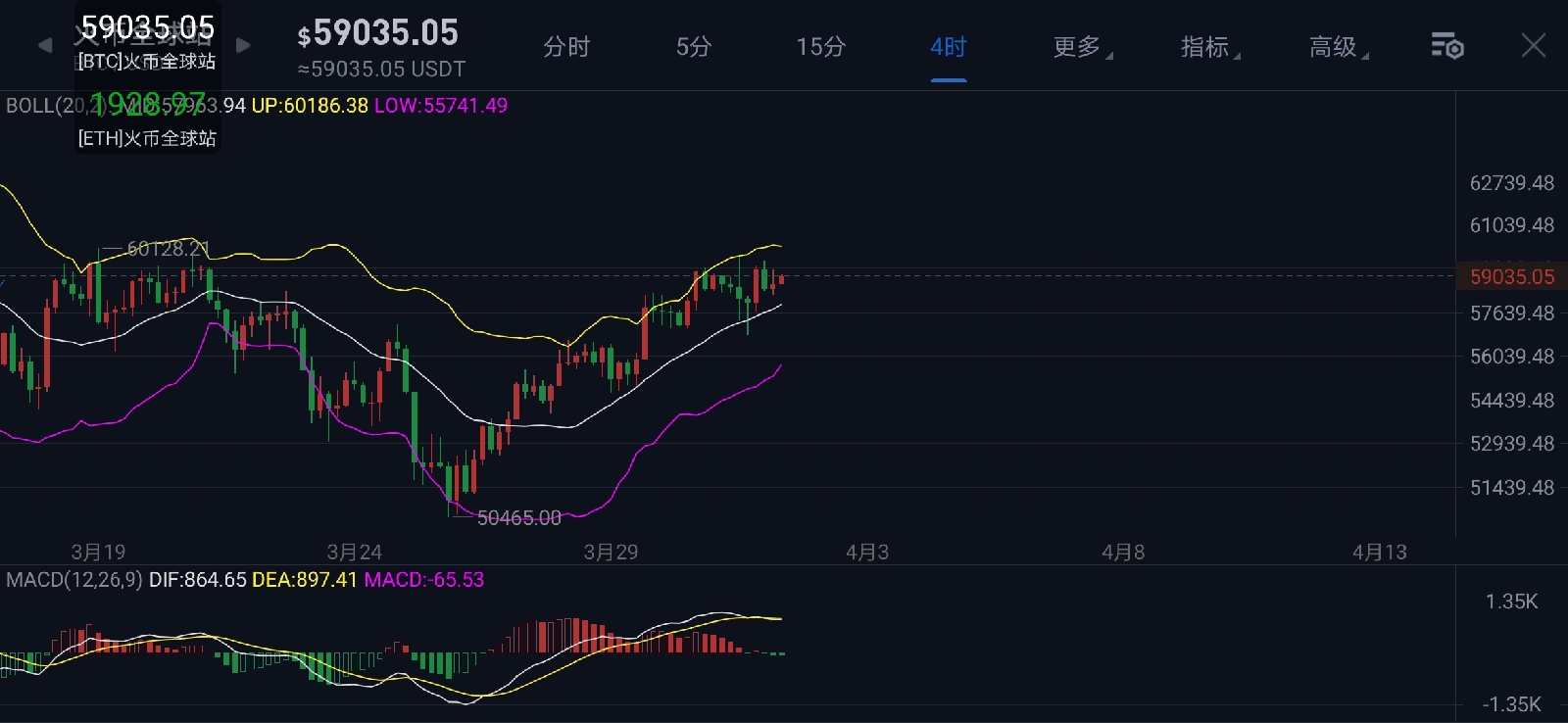This screenshot has width=1568, height=723.
Task: Open the chart settings icon
Action: pyautogui.click(x=1446, y=46)
